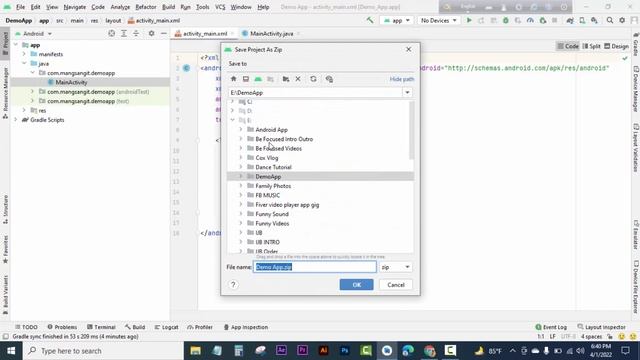Run the app with green play icon
640x360 pixels.
click(x=469, y=20)
